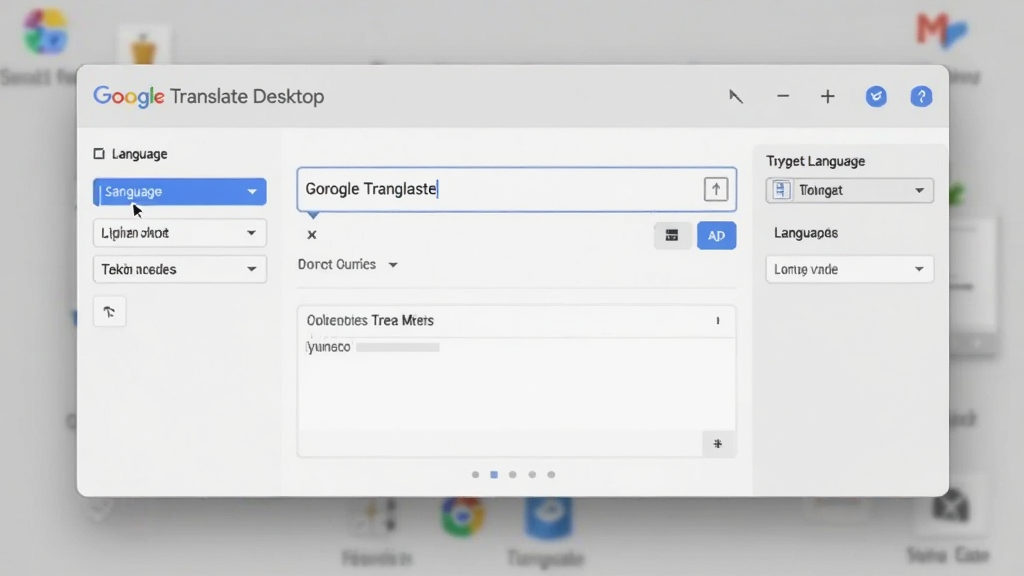Viewport: 1024px width, 576px height.
Task: Select the third pagination dot
Action: tap(513, 475)
